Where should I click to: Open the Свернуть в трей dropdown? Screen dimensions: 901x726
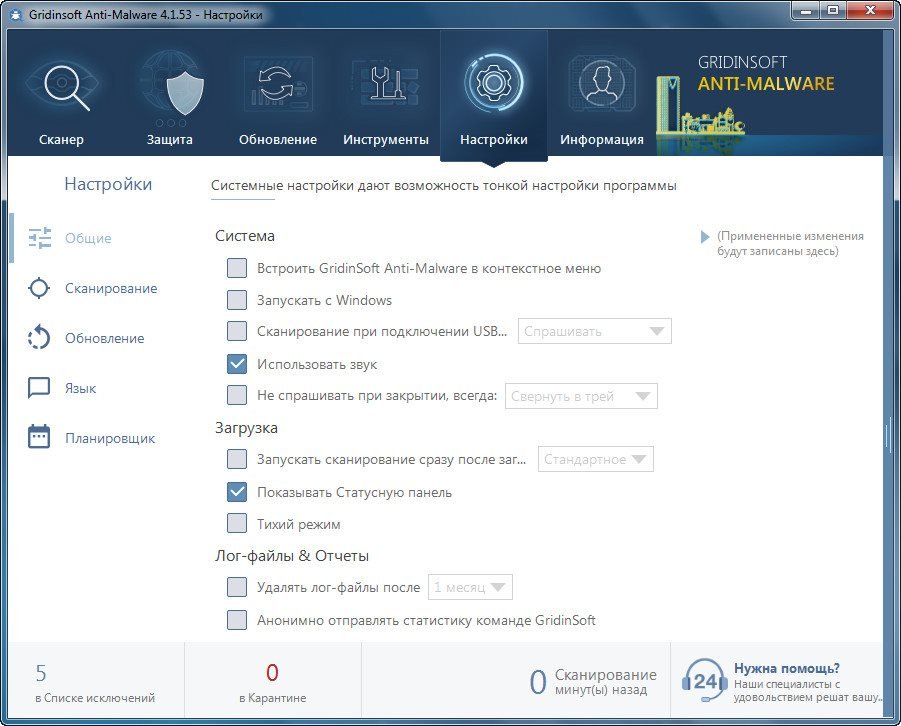581,396
